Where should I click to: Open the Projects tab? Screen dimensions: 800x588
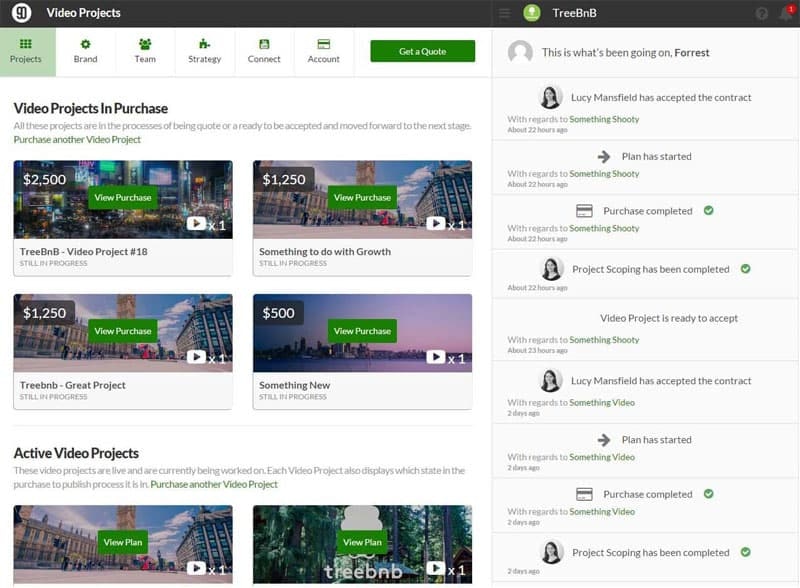[x=26, y=52]
